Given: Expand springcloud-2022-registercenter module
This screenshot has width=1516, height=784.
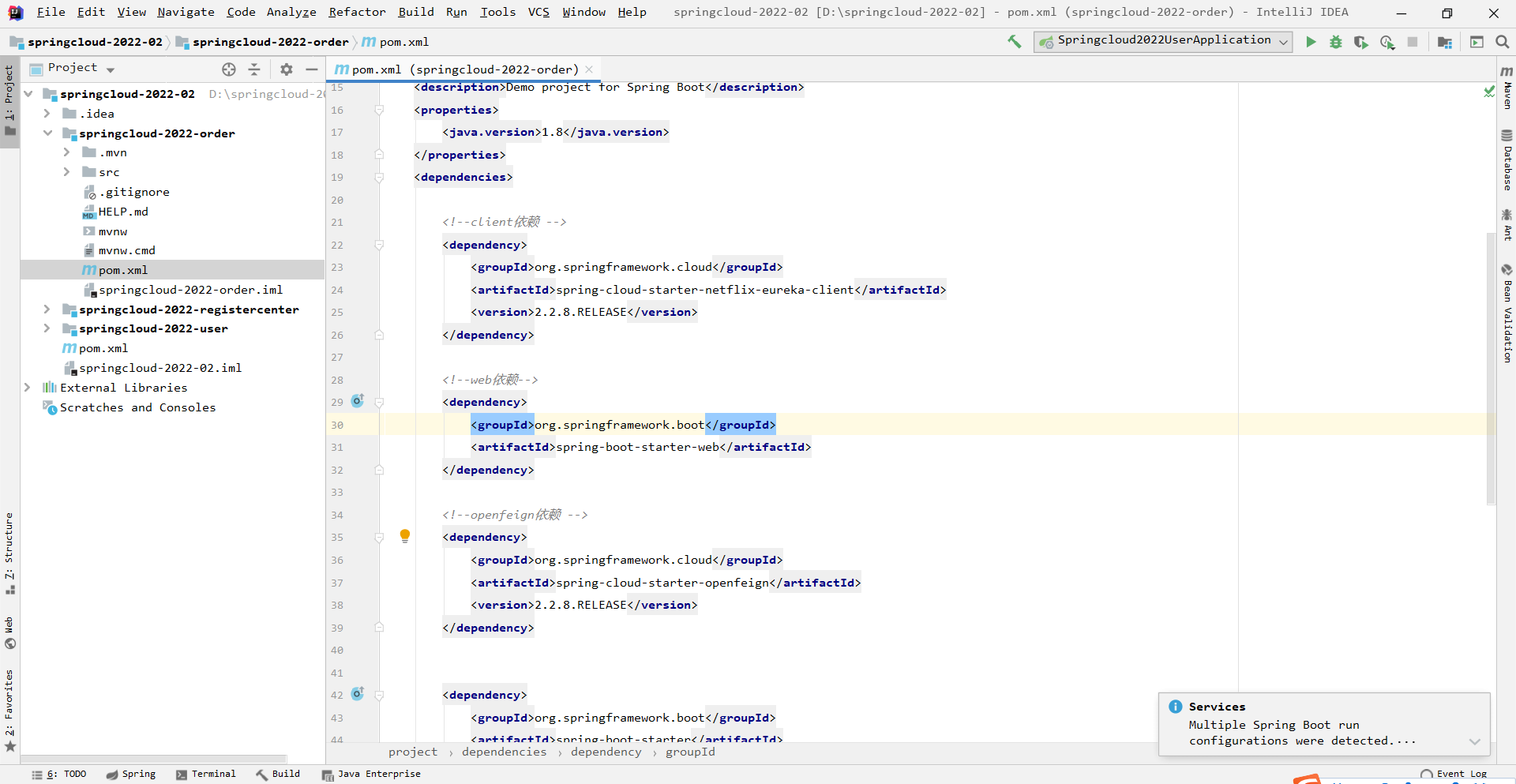Looking at the screenshot, I should click(x=47, y=309).
